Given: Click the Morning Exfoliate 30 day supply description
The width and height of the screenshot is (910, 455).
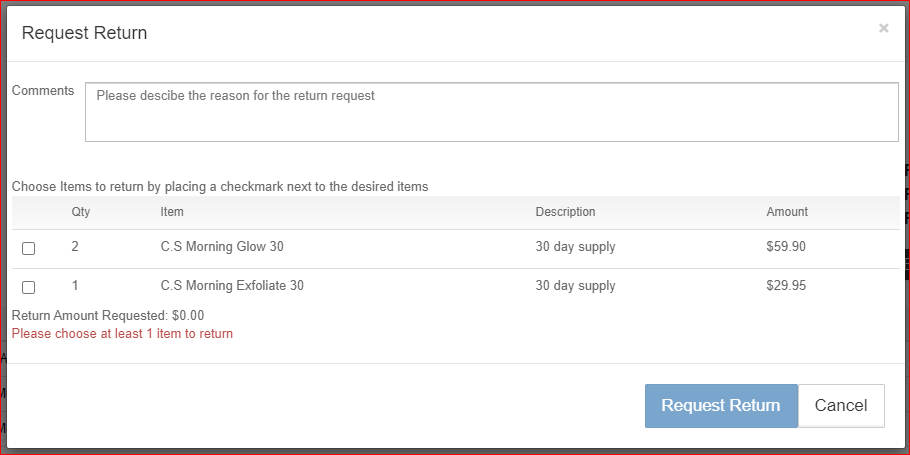Looking at the screenshot, I should [x=575, y=286].
